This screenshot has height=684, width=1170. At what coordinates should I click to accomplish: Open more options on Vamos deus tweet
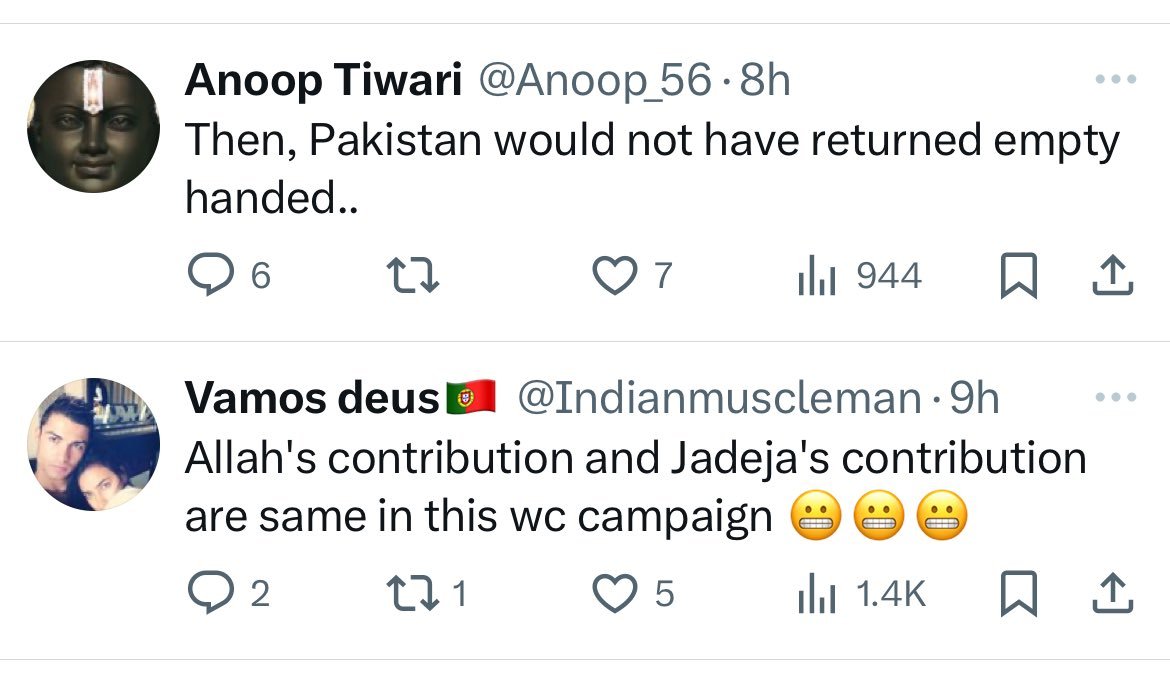coord(1115,398)
